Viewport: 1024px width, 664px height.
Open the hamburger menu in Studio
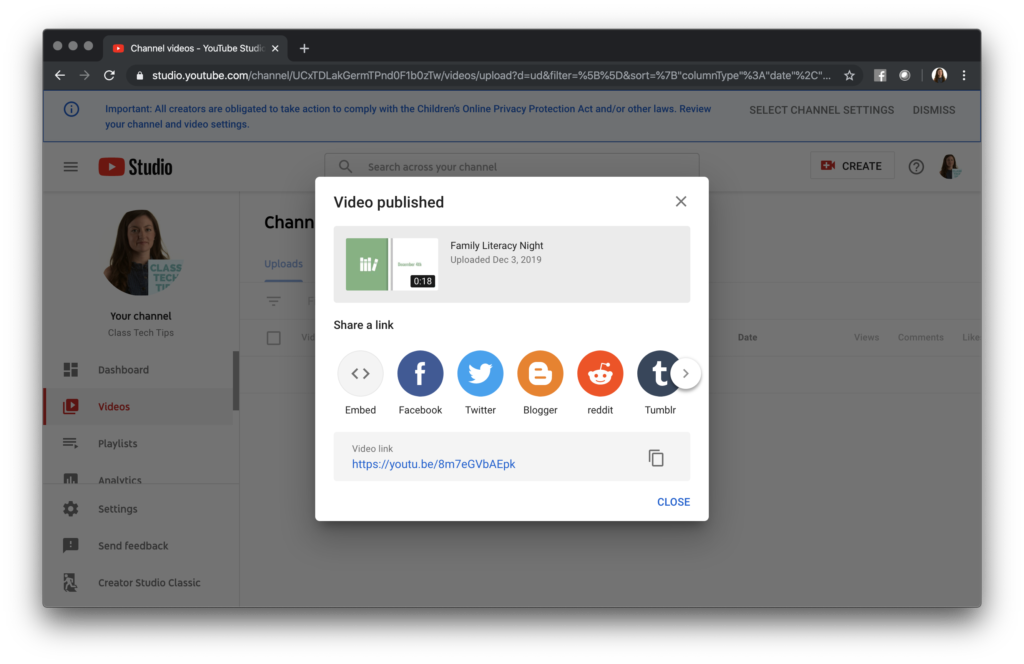71,167
